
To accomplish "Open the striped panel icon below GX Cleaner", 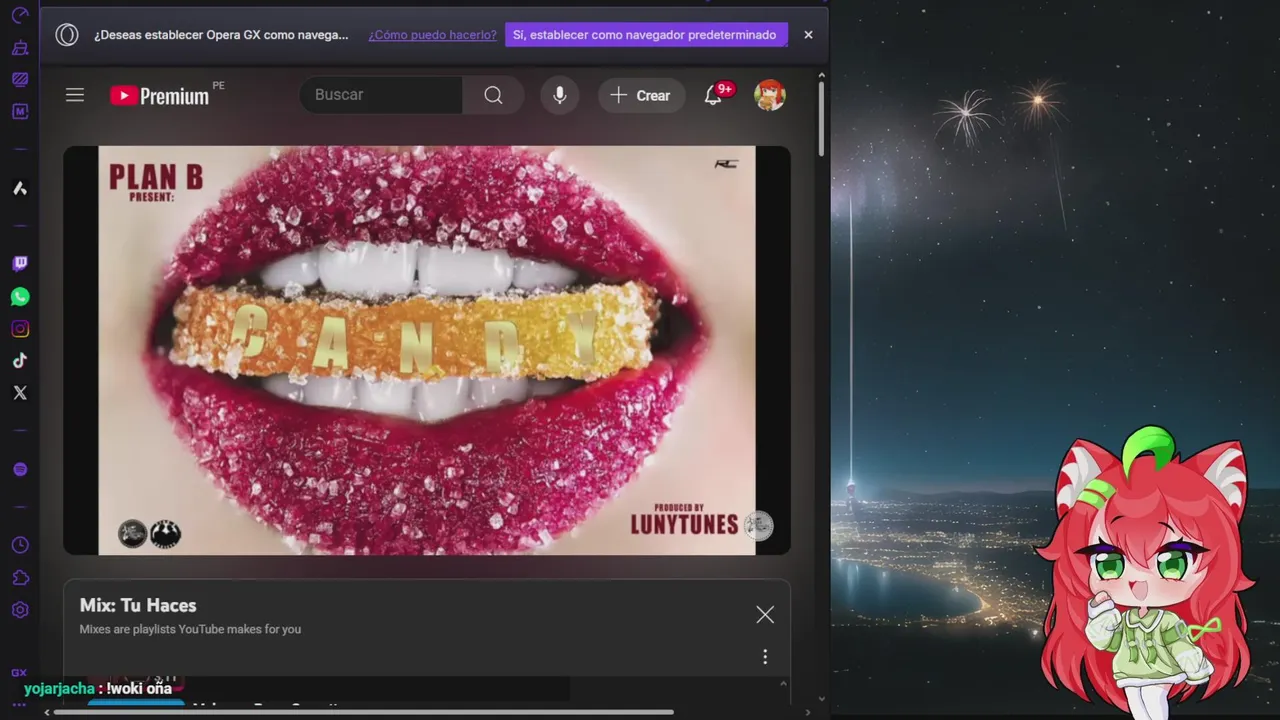I will [20, 80].
